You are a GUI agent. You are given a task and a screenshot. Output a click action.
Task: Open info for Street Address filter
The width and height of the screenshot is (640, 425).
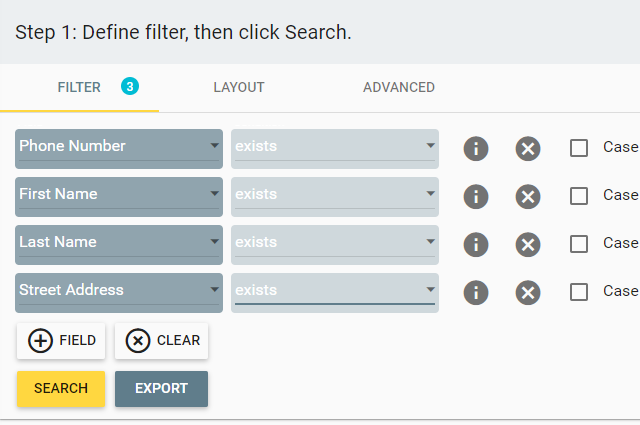tap(476, 293)
